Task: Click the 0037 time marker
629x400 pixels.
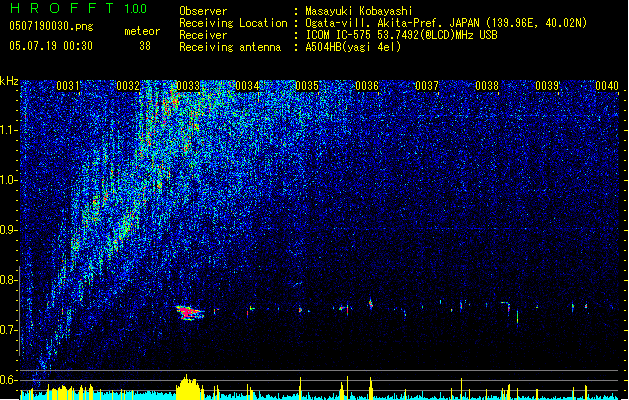Action: click(x=427, y=86)
